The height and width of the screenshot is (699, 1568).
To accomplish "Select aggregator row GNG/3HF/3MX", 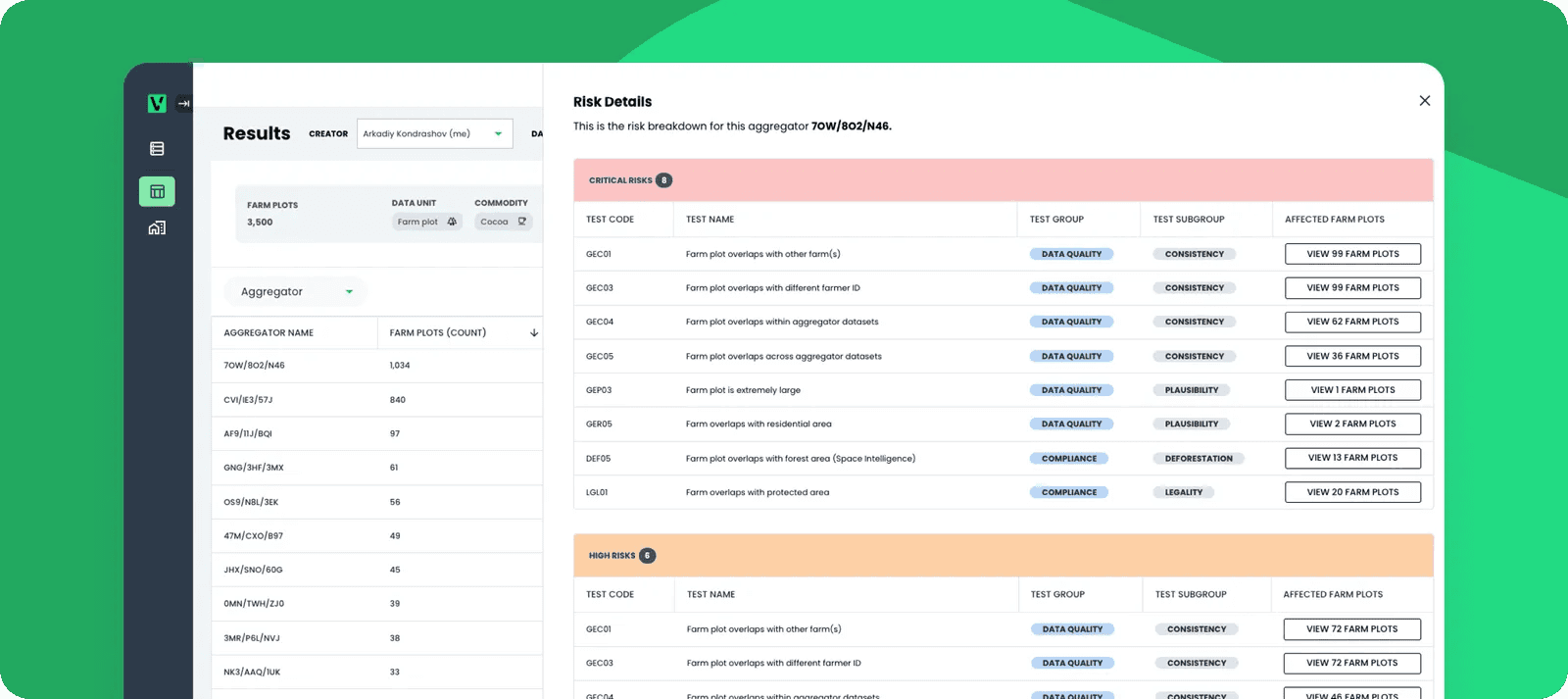I will pos(377,468).
